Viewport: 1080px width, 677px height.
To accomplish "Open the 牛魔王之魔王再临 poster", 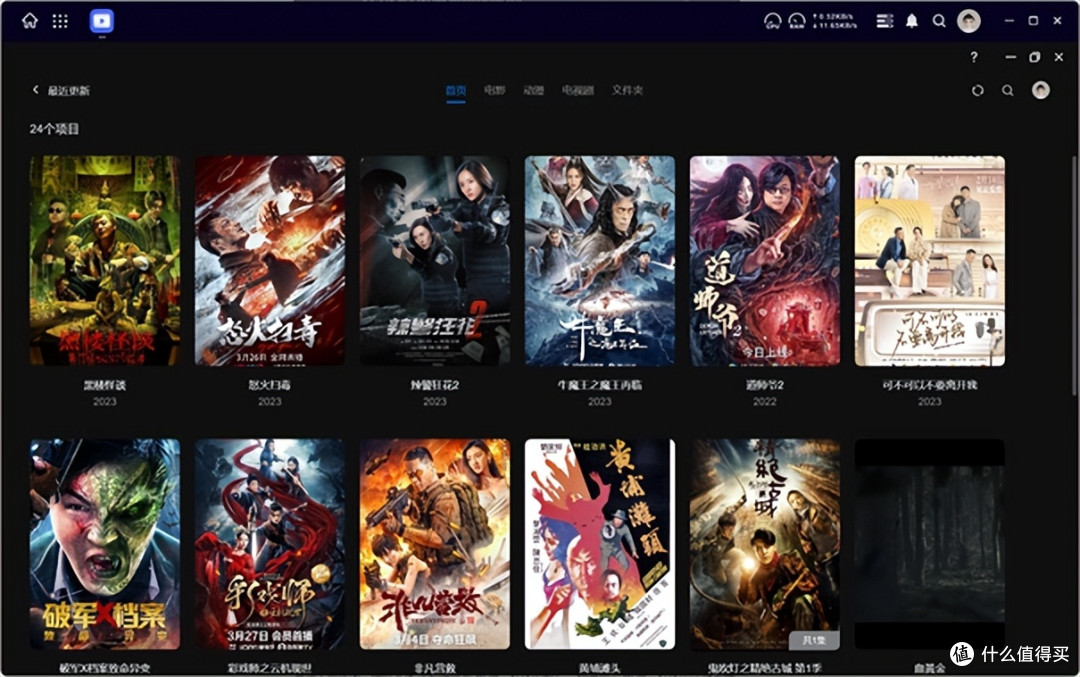I will pos(600,260).
